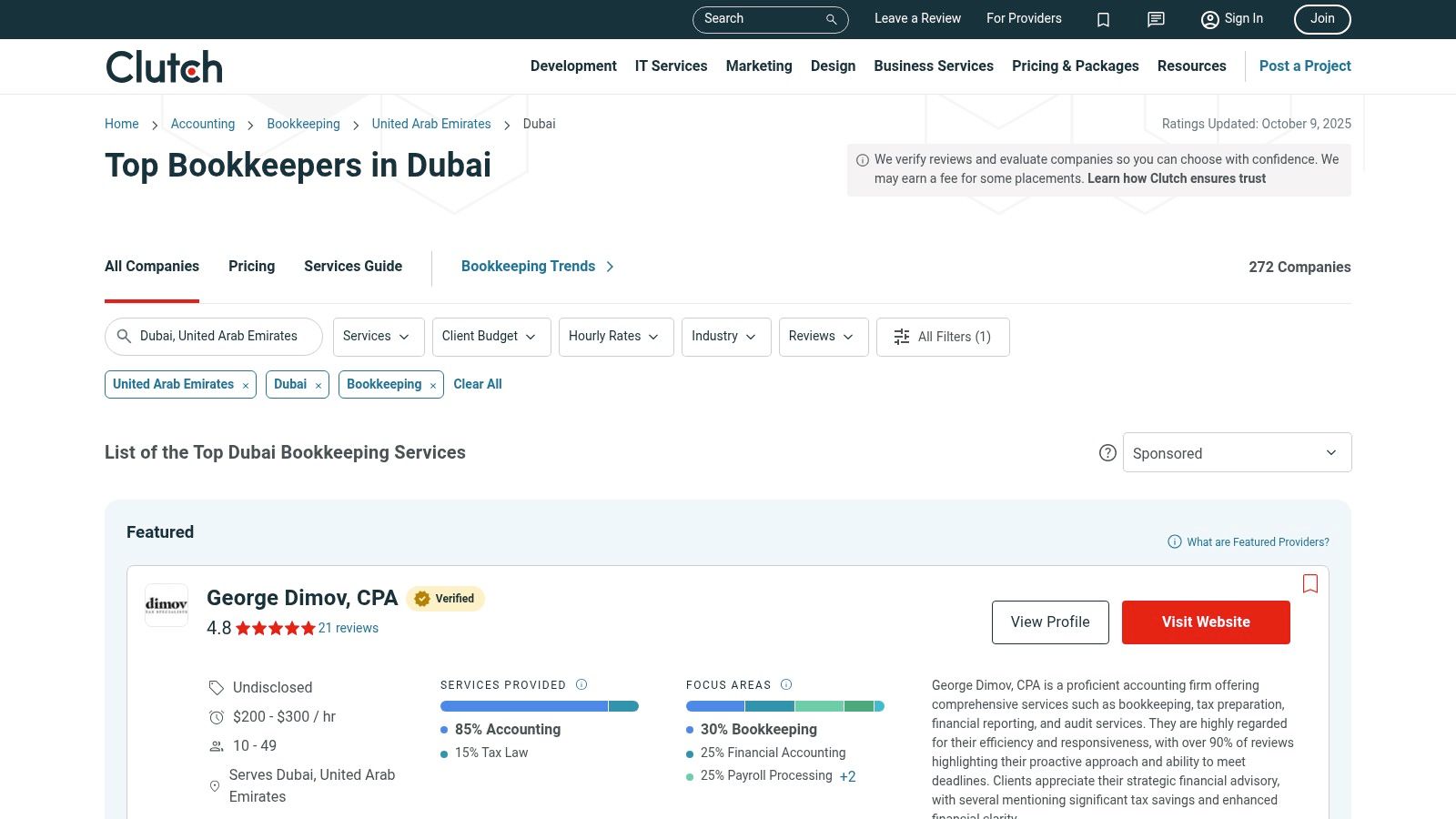The height and width of the screenshot is (819, 1456).
Task: Click the Focus Areas percentage bar
Action: tap(785, 706)
